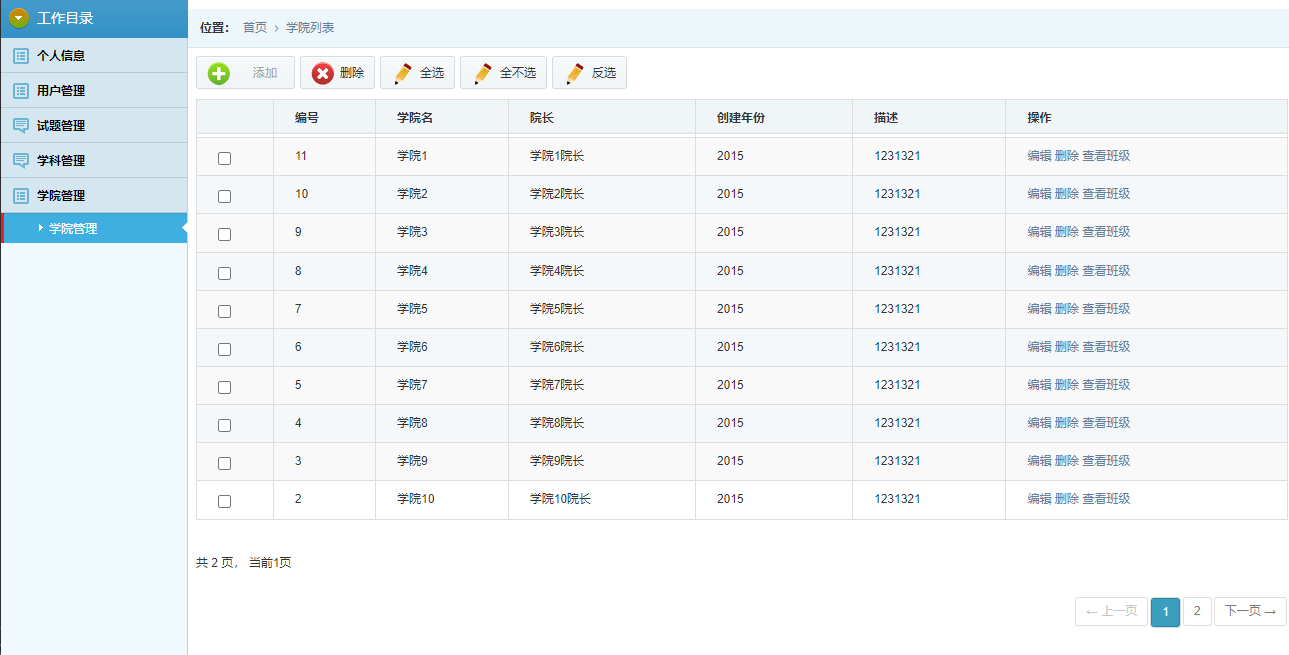This screenshot has height=655, width=1289.
Task: Toggle the checkbox for 学院5
Action: [x=224, y=311]
